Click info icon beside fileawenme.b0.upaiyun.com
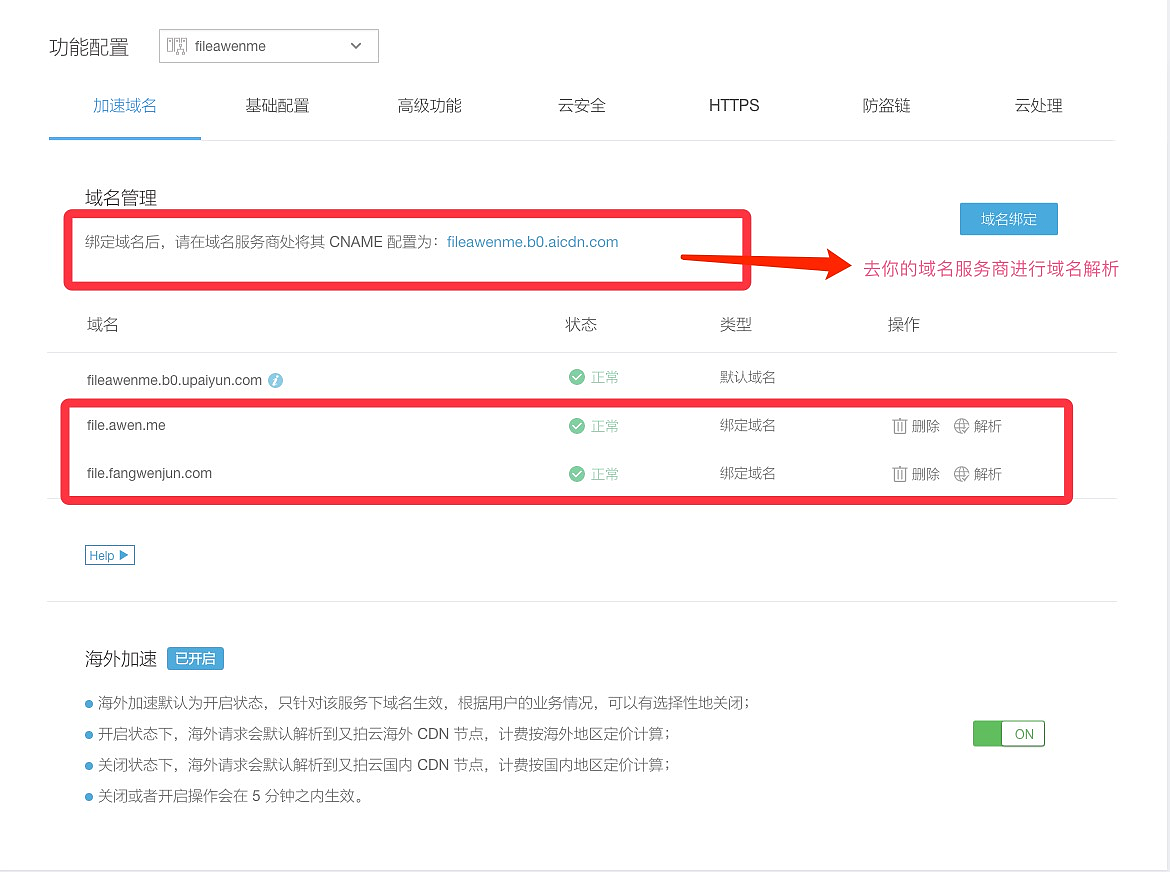Screen dimensions: 1170x872 (276, 381)
